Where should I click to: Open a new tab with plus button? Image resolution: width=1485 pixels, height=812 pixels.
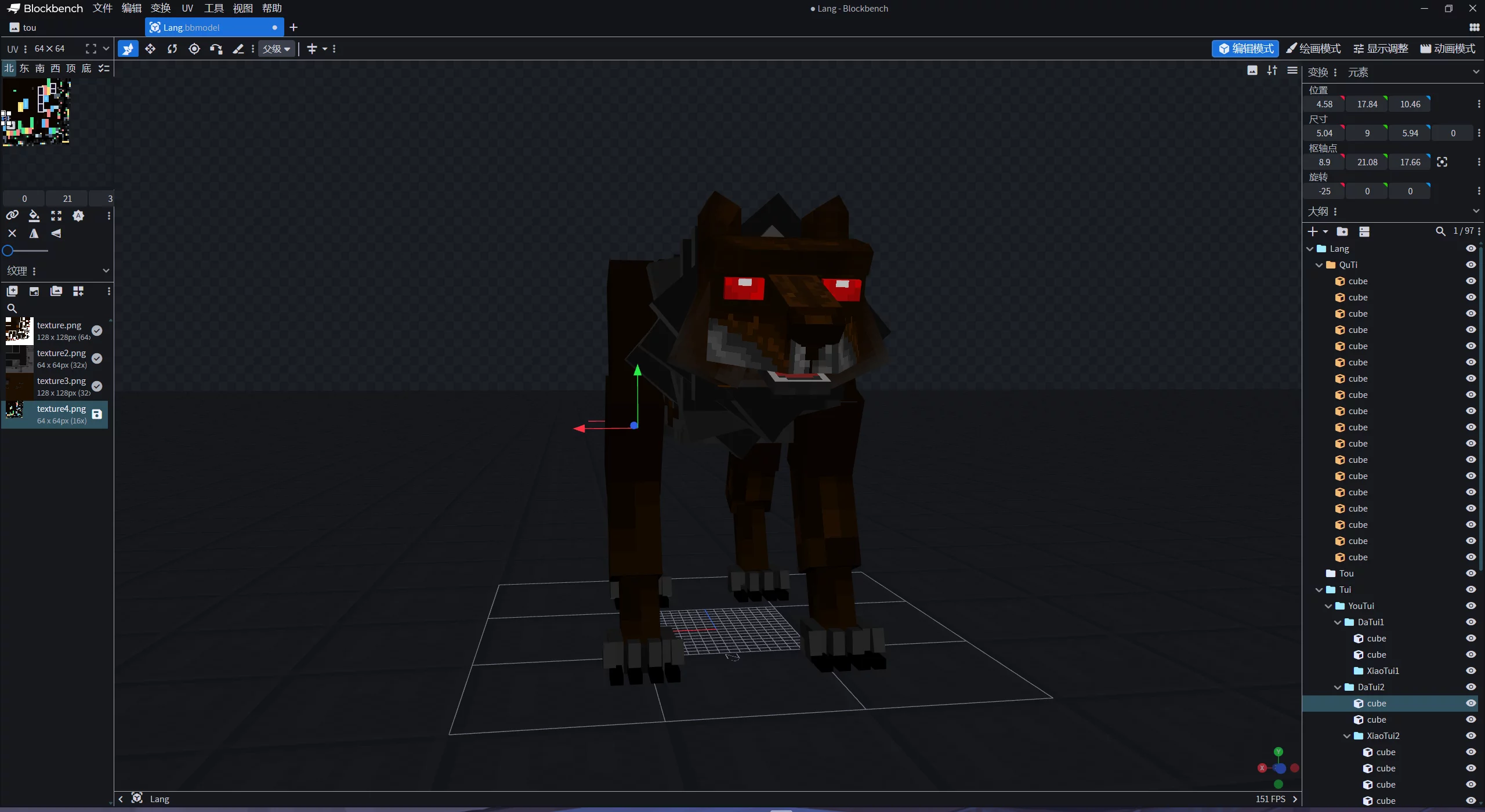(294, 27)
